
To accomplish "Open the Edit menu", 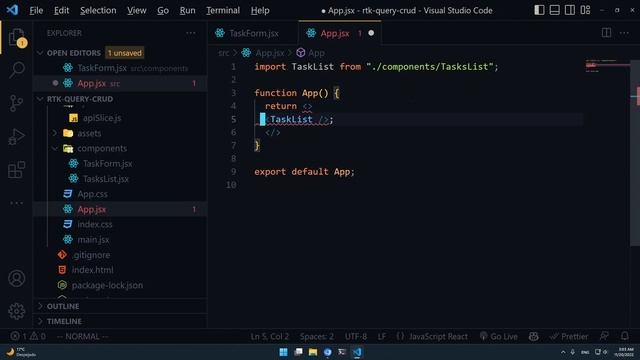I will click(x=61, y=10).
